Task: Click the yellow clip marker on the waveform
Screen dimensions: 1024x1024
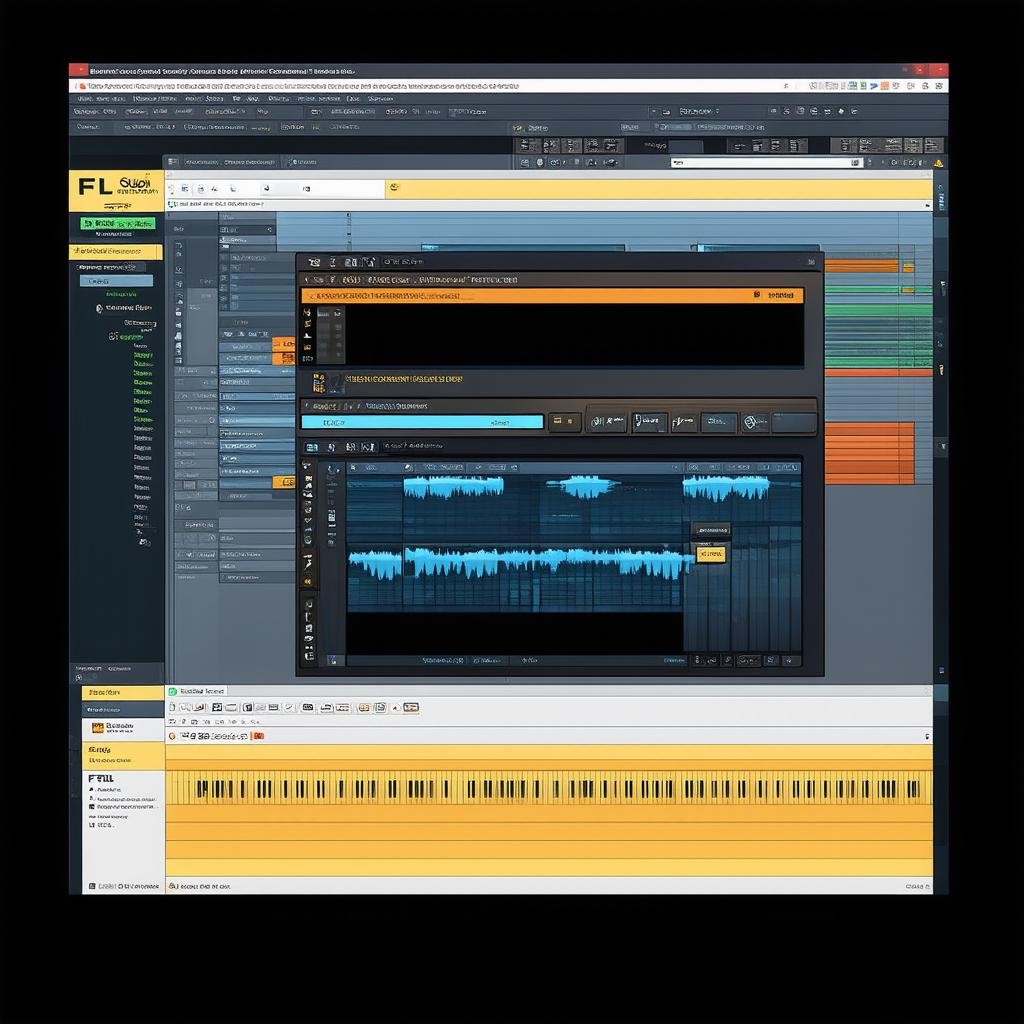Action: point(710,553)
